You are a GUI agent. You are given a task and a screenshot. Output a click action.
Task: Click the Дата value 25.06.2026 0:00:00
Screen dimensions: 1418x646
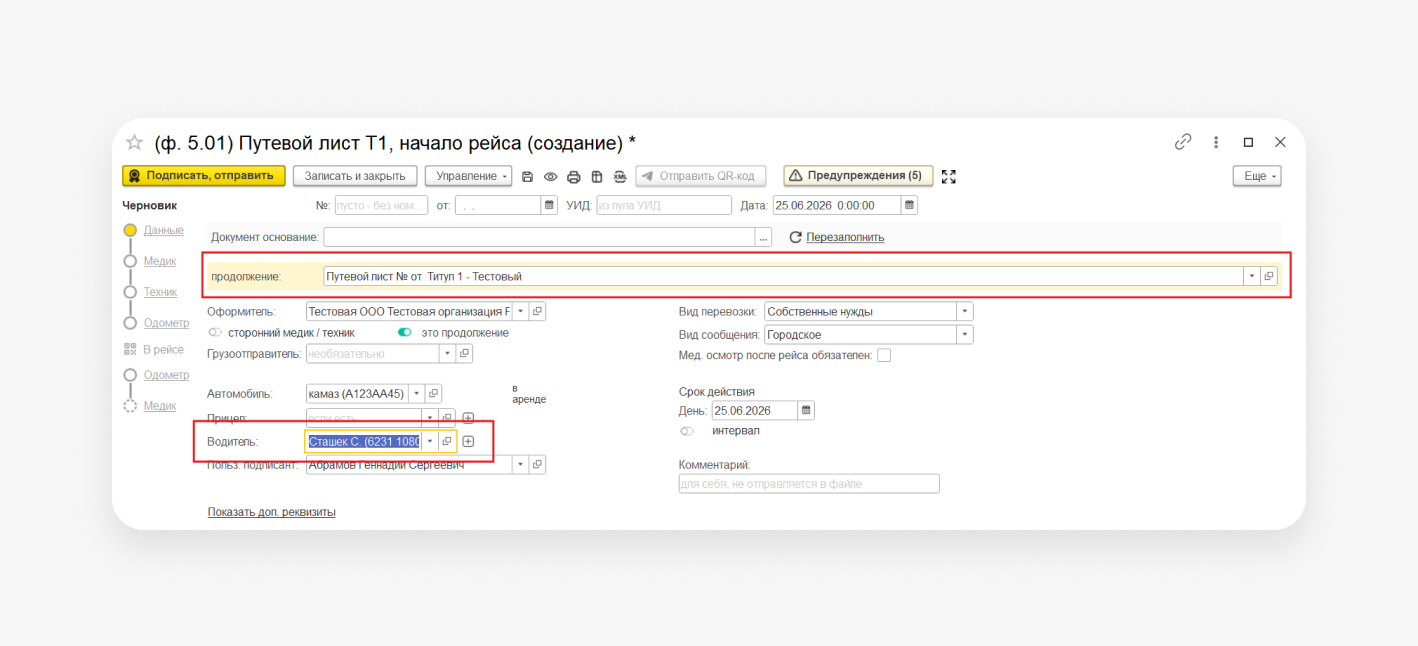pyautogui.click(x=836, y=205)
